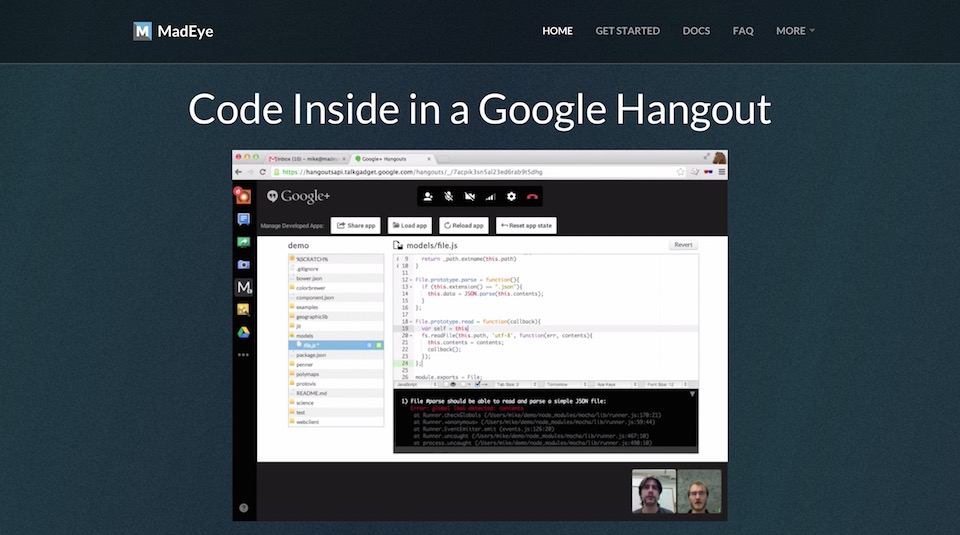This screenshot has width=960, height=535.
Task: Select README.md in the file tree
Action: pyautogui.click(x=336, y=393)
